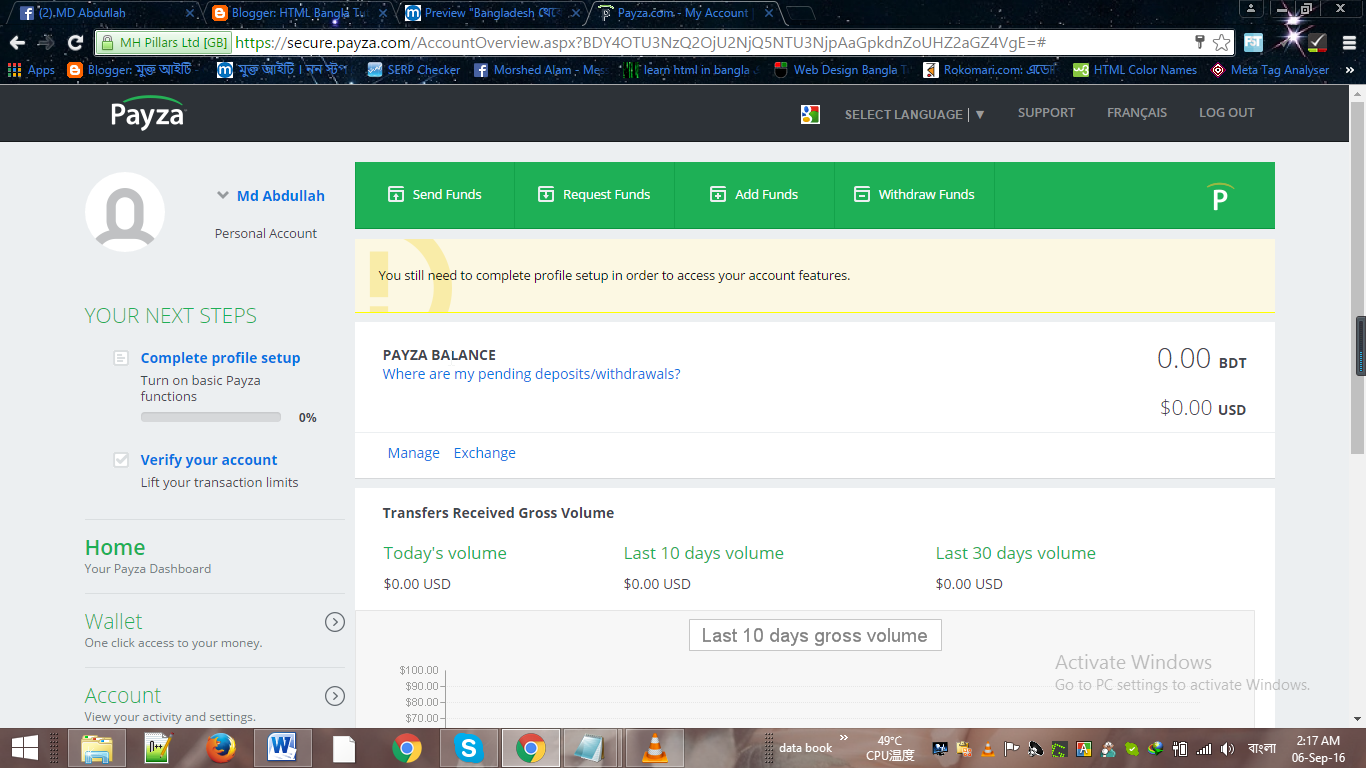Image resolution: width=1366 pixels, height=768 pixels.
Task: Open the Apps bookmarks shortcut
Action: 31,70
